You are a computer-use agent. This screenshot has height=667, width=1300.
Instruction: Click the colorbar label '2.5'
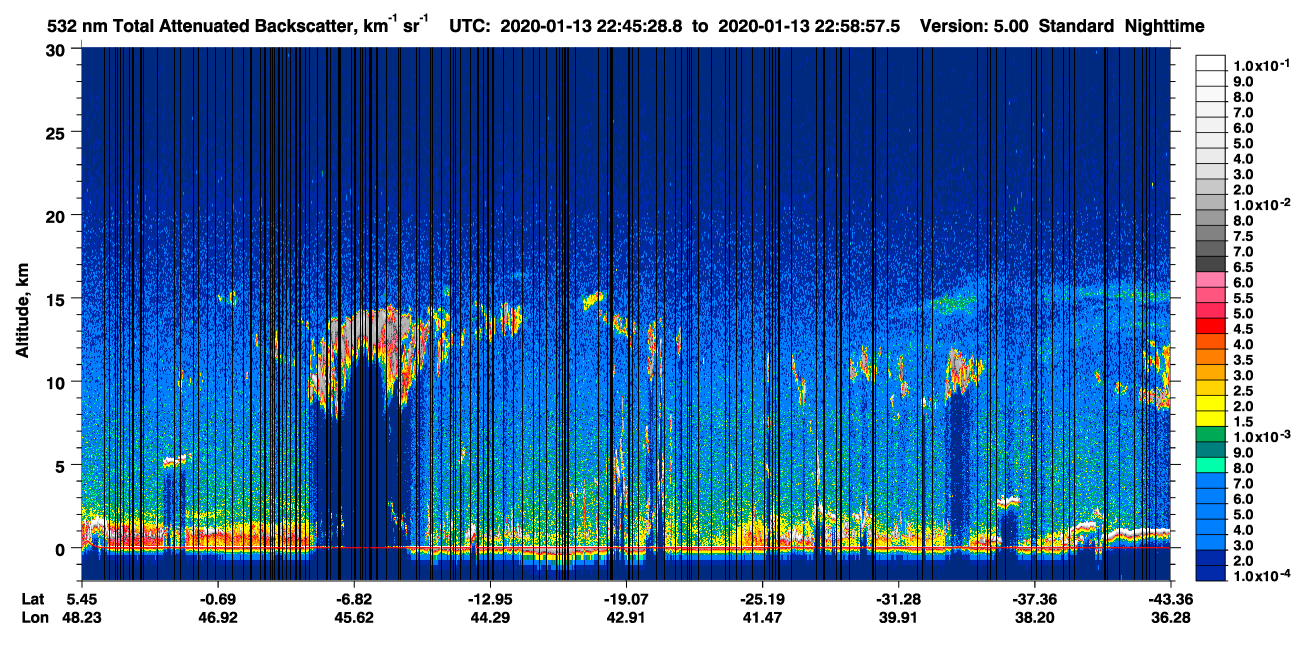pyautogui.click(x=1243, y=391)
